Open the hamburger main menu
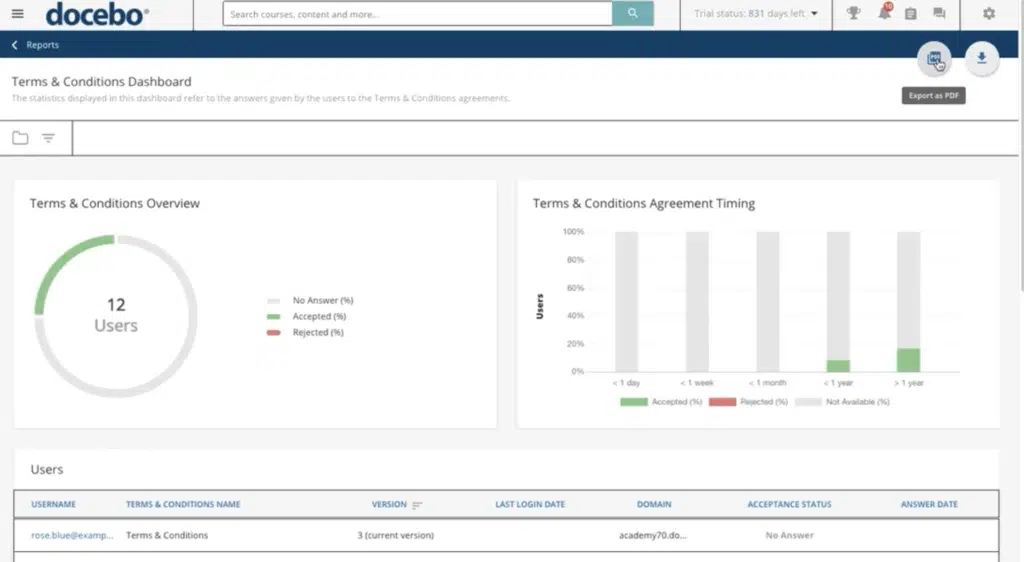This screenshot has width=1024, height=562. pos(18,14)
